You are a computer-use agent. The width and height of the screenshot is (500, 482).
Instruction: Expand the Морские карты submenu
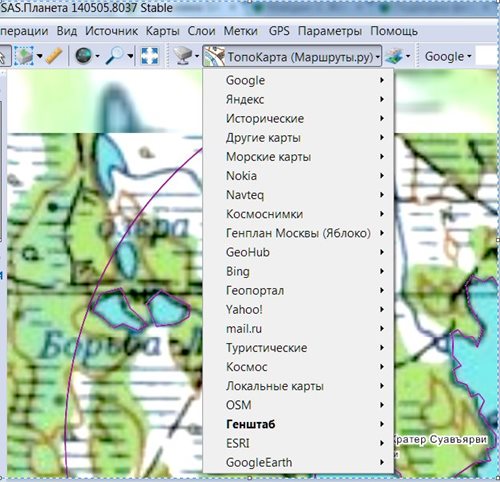[298, 157]
